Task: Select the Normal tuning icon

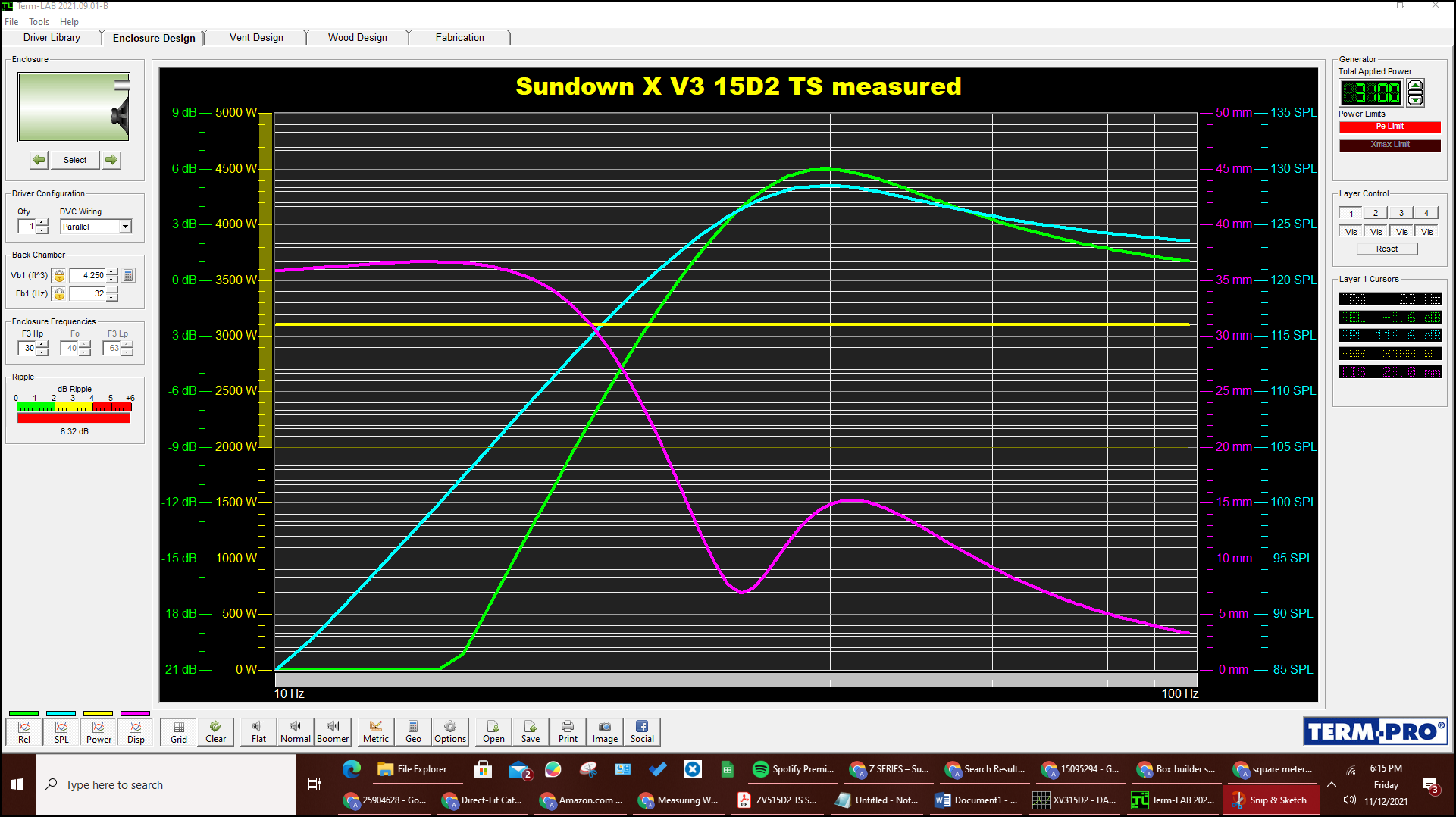Action: pos(295,731)
